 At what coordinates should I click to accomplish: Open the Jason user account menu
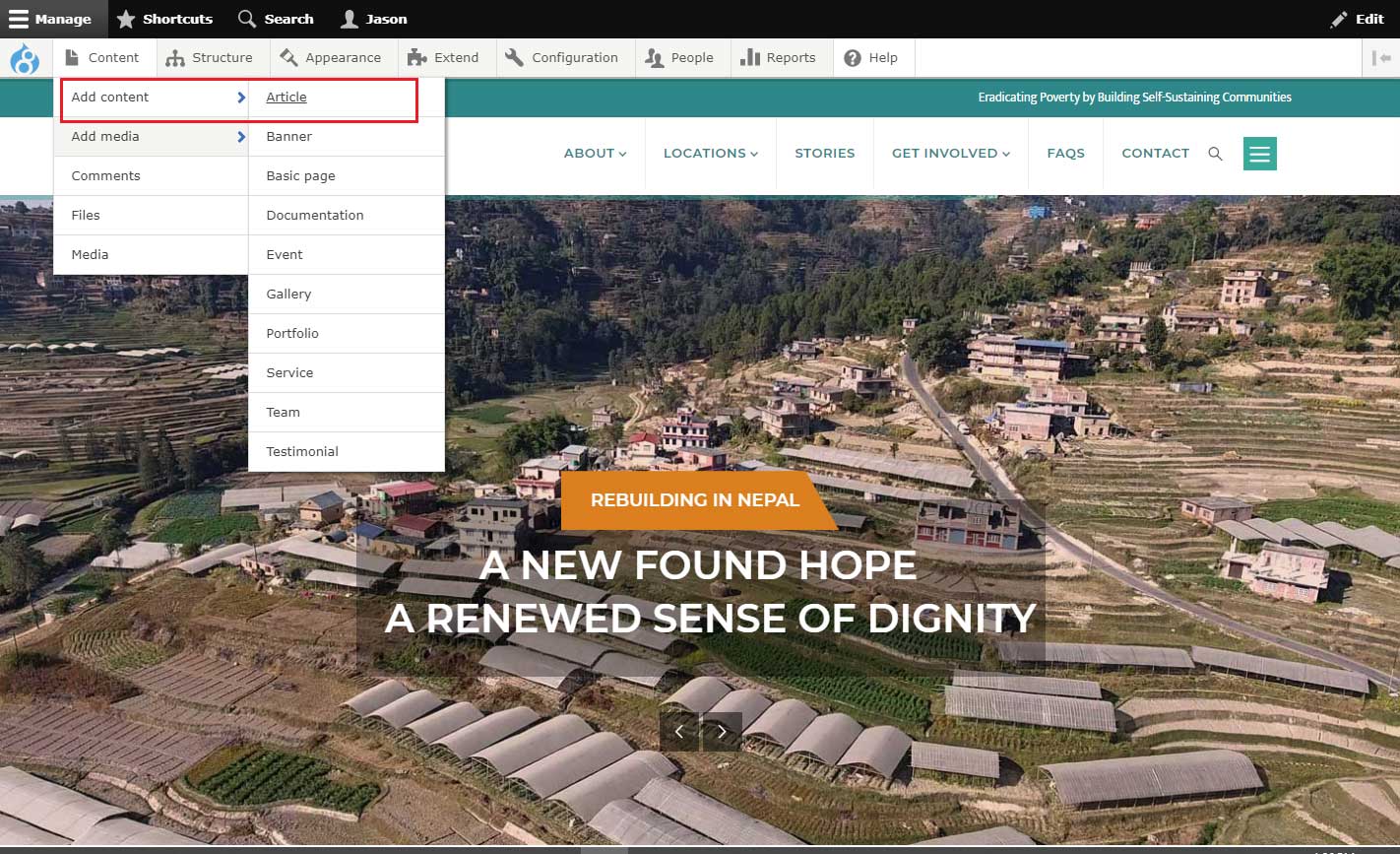point(373,19)
